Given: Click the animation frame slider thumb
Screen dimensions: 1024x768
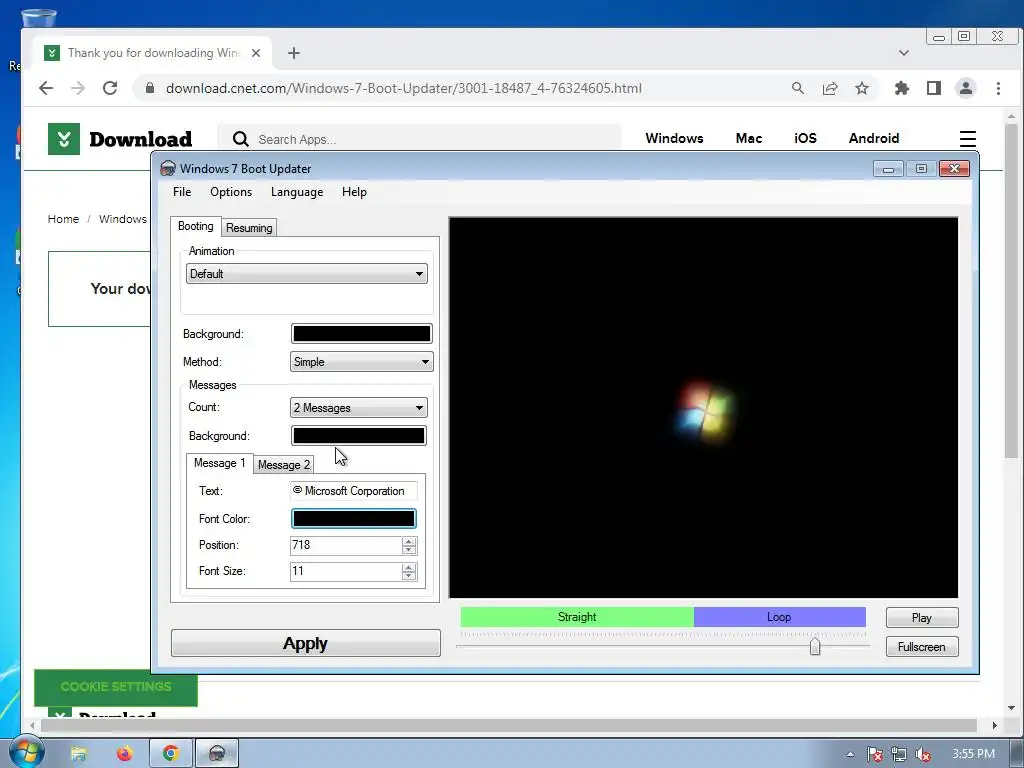Looking at the screenshot, I should point(815,647).
